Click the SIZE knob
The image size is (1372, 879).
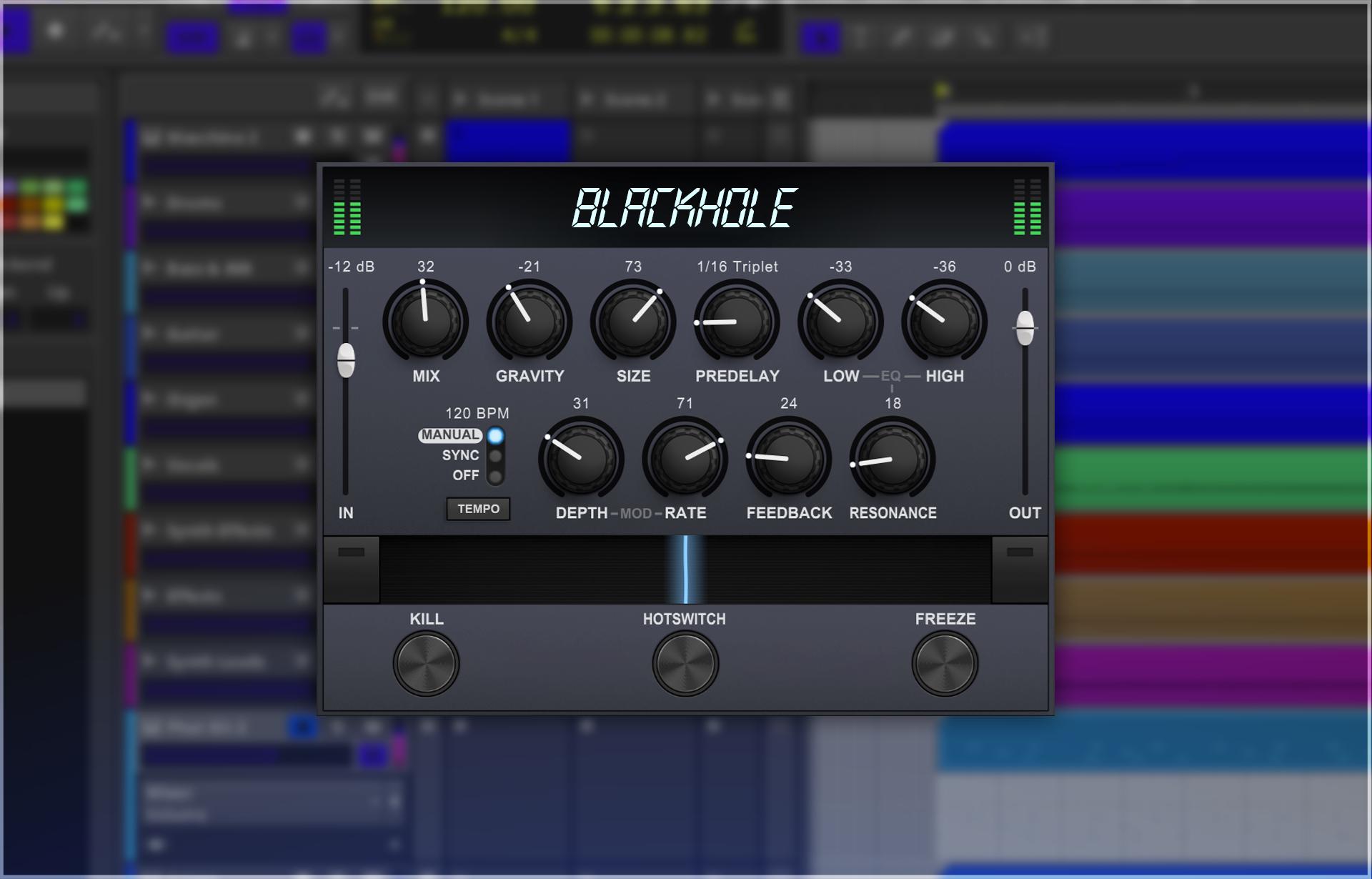tap(633, 322)
